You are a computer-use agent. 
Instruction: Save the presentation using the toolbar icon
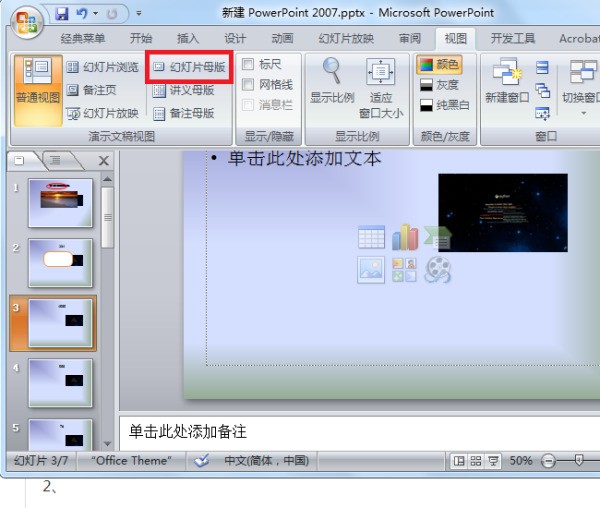point(62,13)
